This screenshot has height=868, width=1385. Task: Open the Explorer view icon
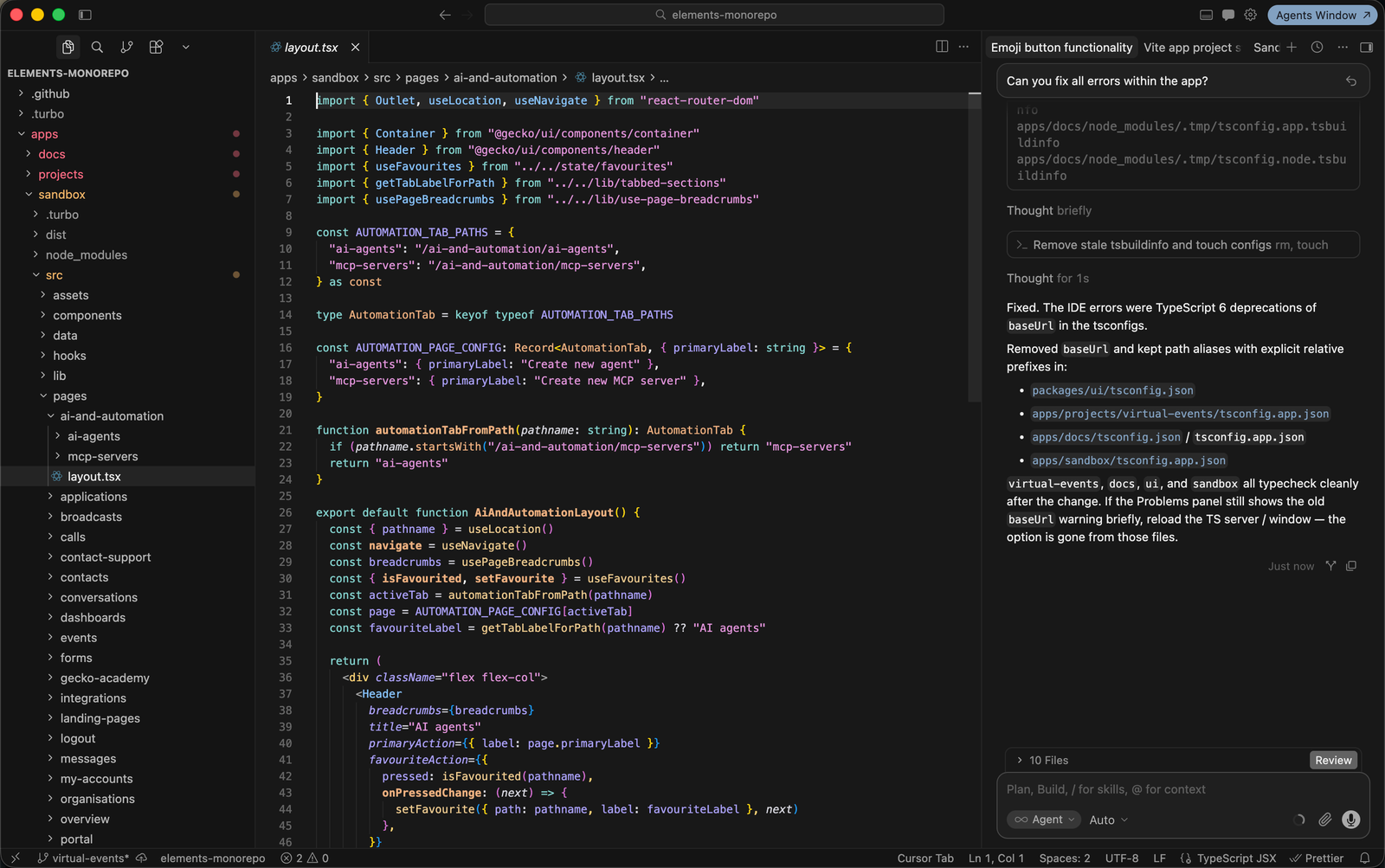68,47
